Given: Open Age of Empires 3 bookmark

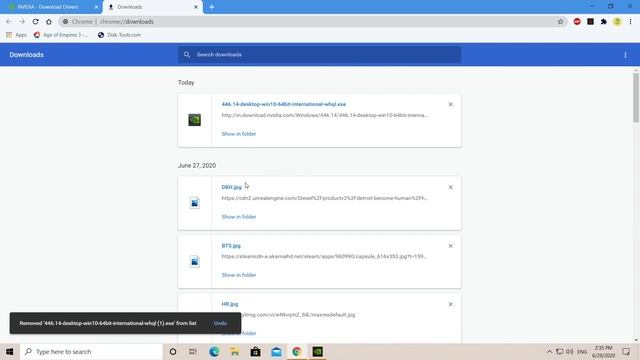Looking at the screenshot, I should click(61, 35).
